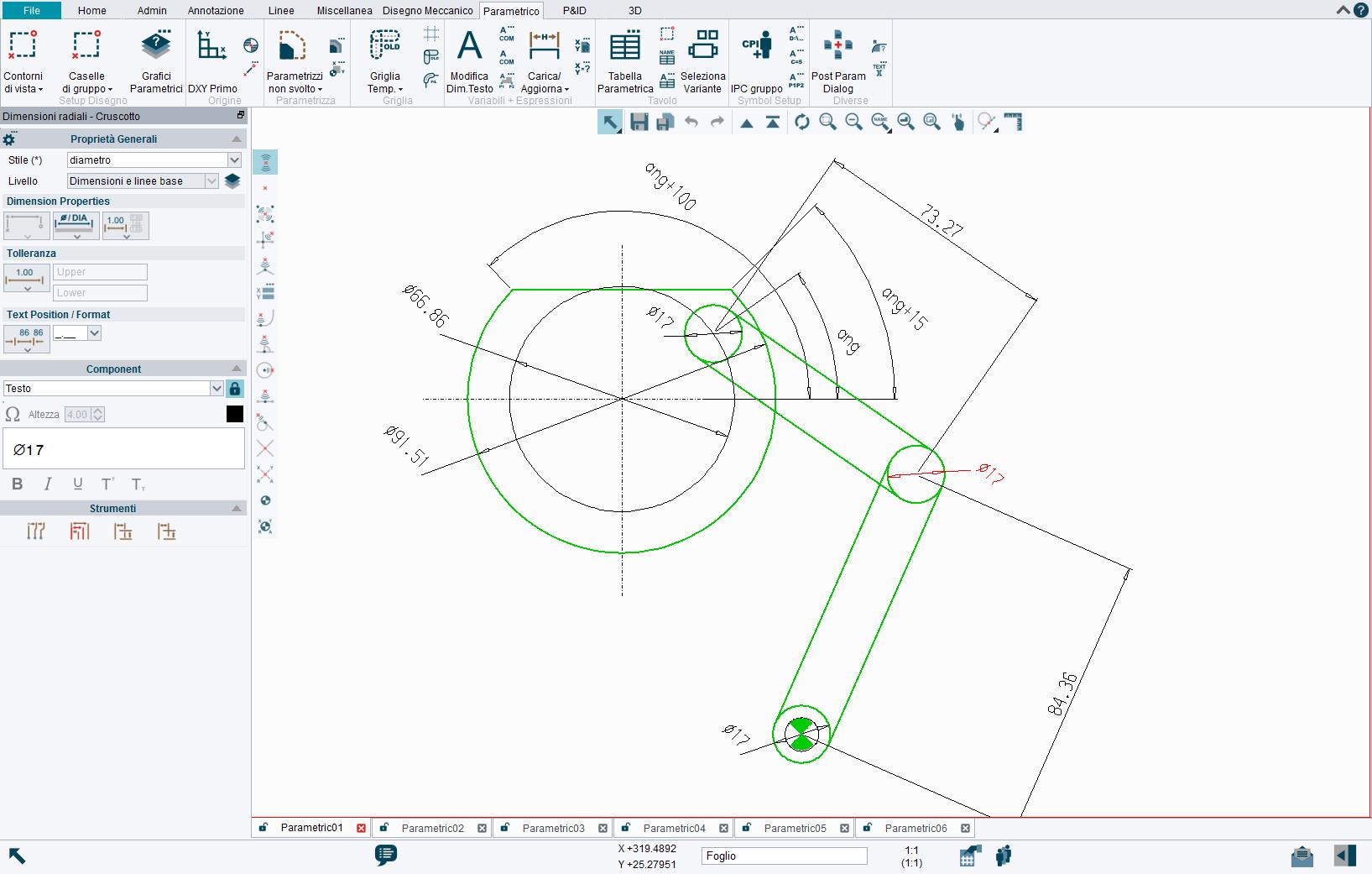Switch to the P&ID ribbon tab

tap(576, 11)
